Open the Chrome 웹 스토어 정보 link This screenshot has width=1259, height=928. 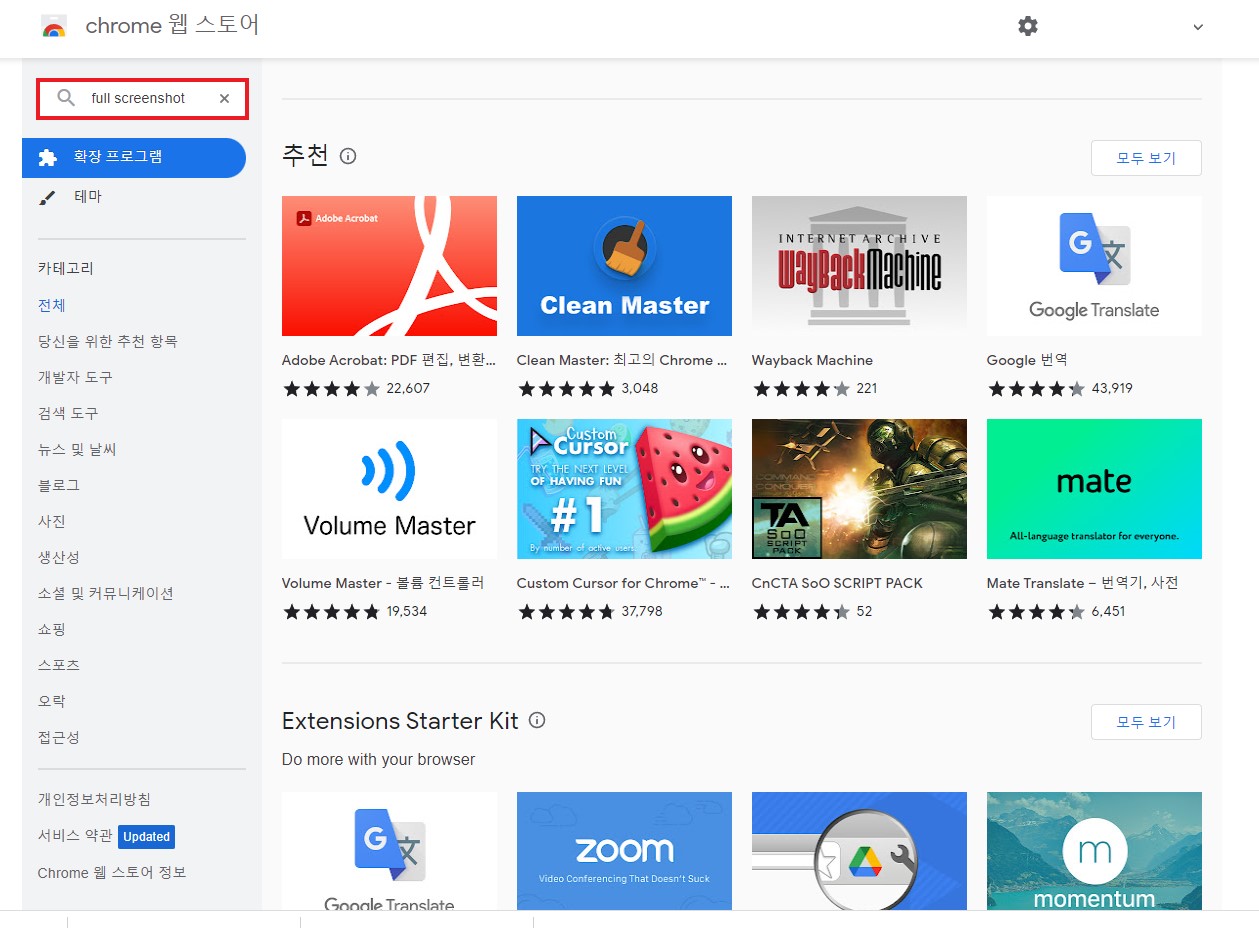[x=112, y=873]
